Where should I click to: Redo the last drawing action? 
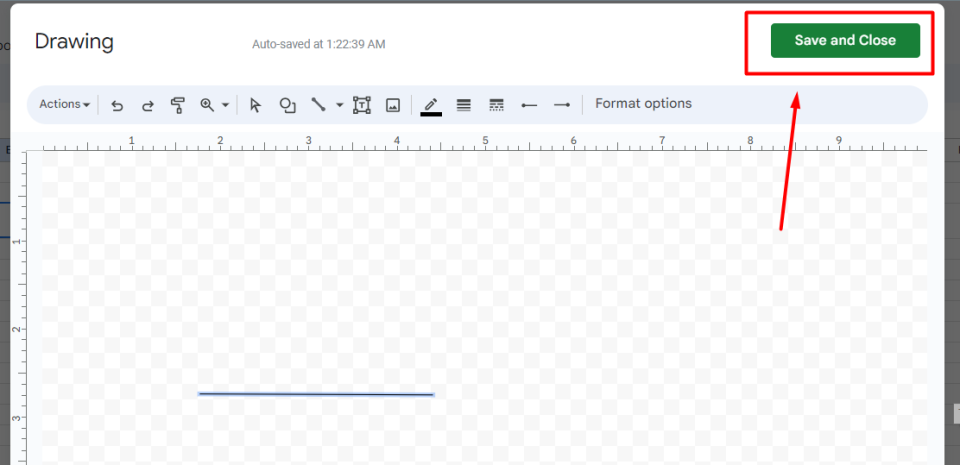(x=148, y=105)
